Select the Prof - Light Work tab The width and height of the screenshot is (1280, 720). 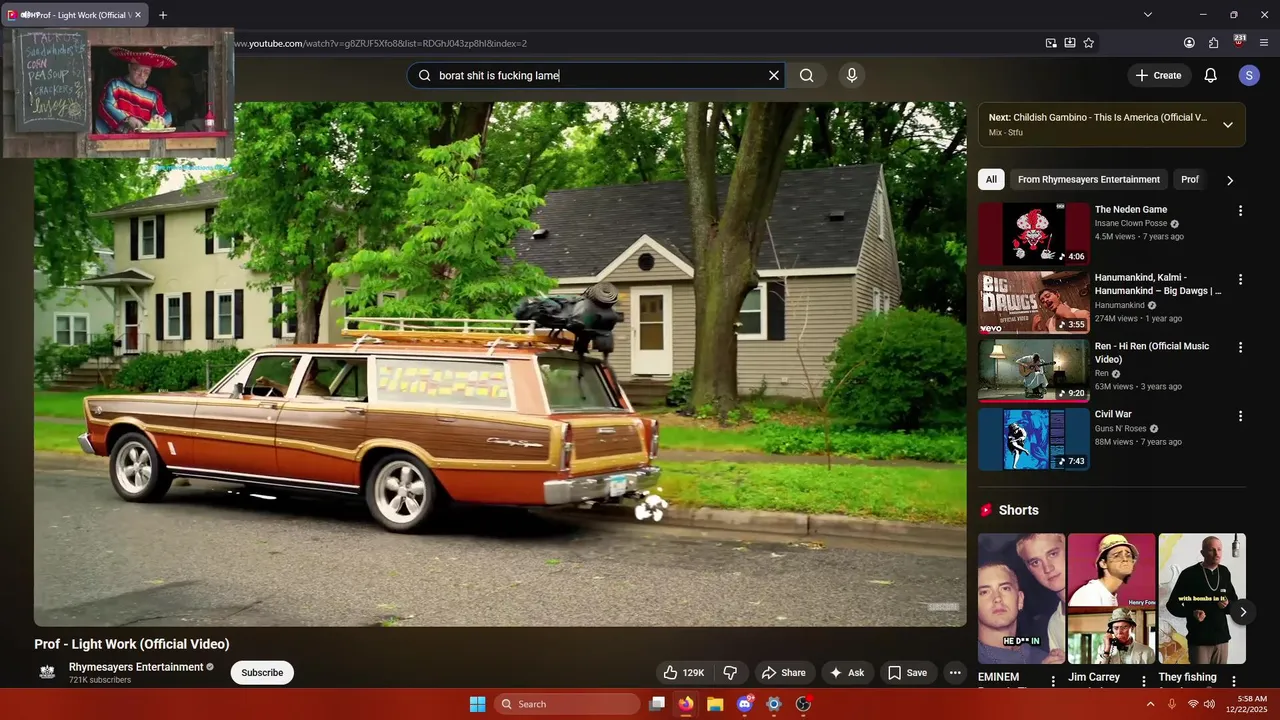[x=75, y=15]
